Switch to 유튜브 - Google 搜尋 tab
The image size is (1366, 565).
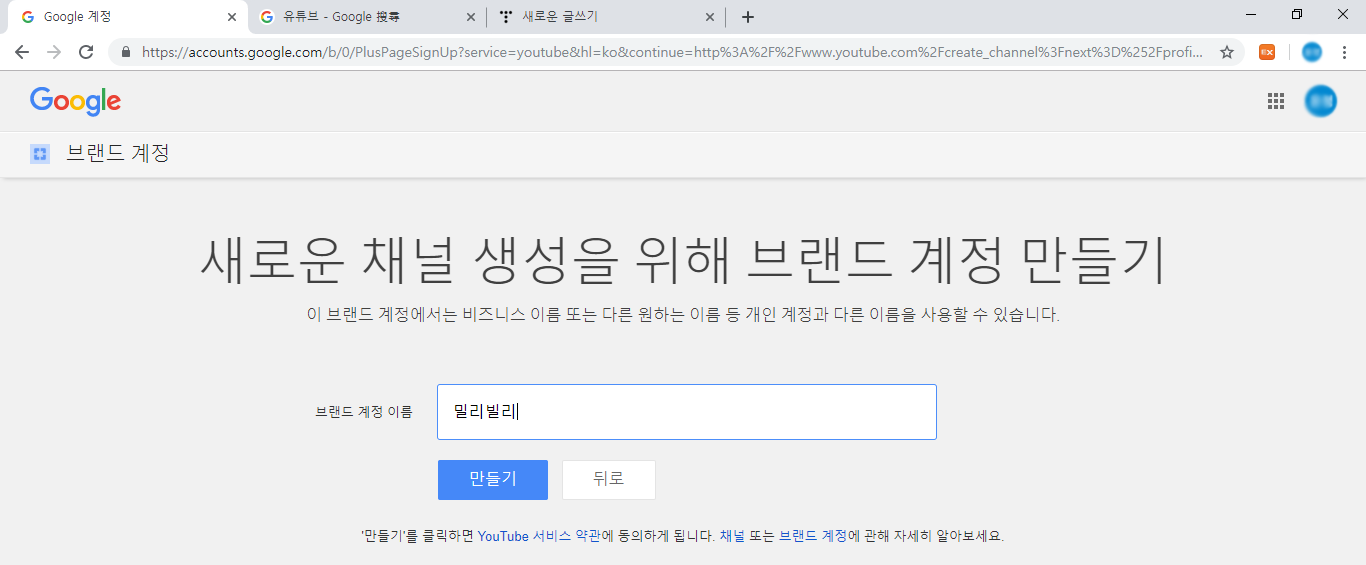tap(366, 17)
